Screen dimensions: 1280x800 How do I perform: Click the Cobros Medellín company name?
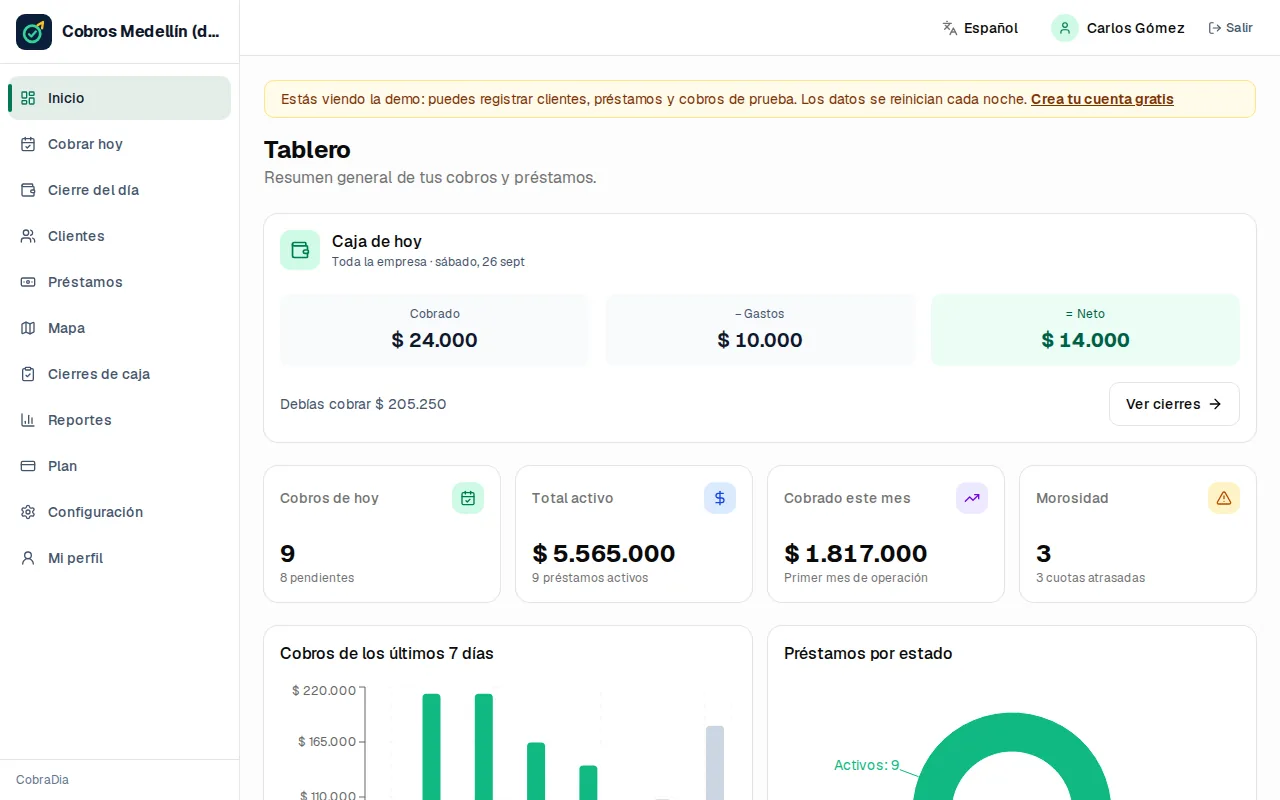pos(141,31)
